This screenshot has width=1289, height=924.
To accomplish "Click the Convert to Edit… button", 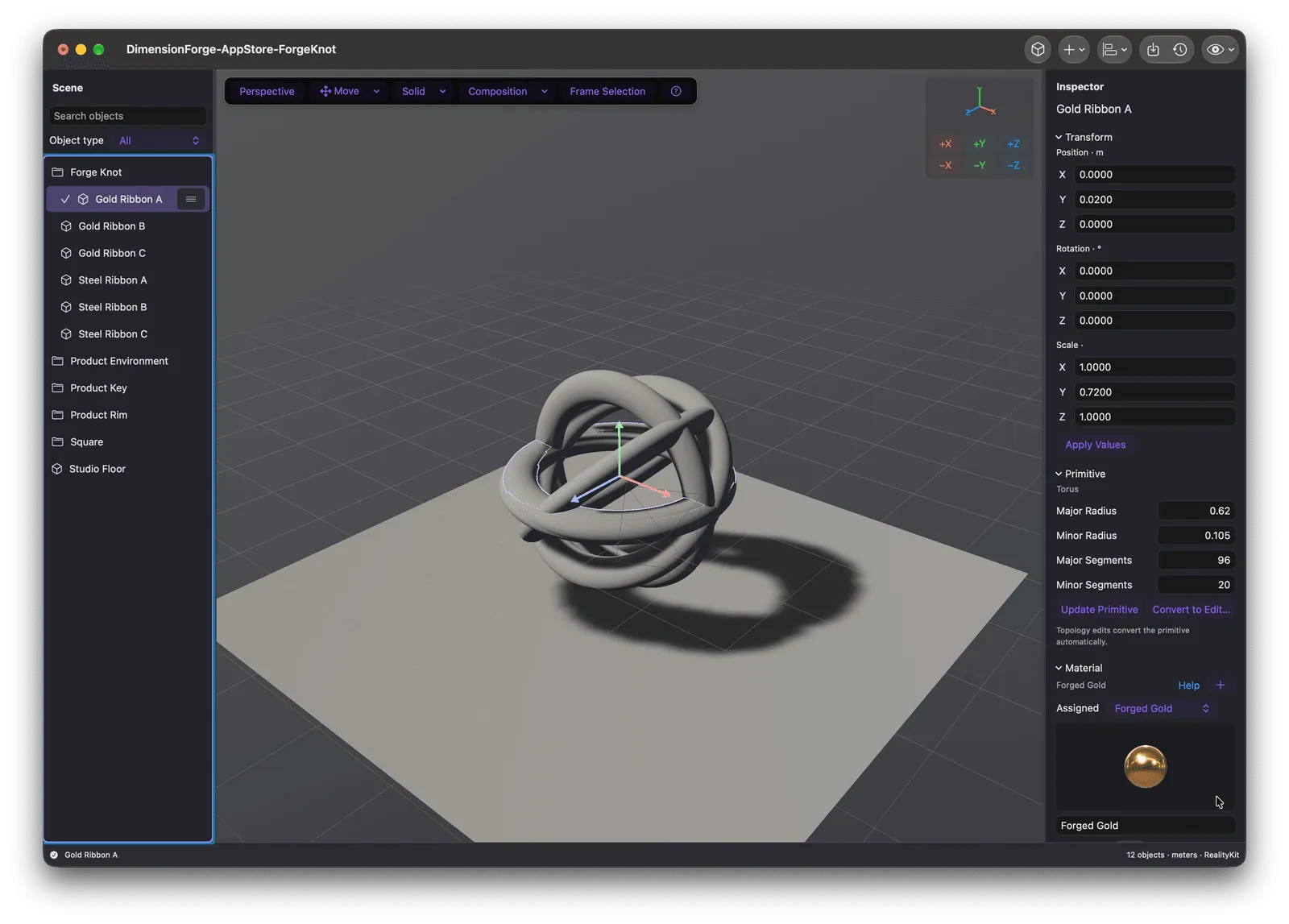I will point(1191,610).
